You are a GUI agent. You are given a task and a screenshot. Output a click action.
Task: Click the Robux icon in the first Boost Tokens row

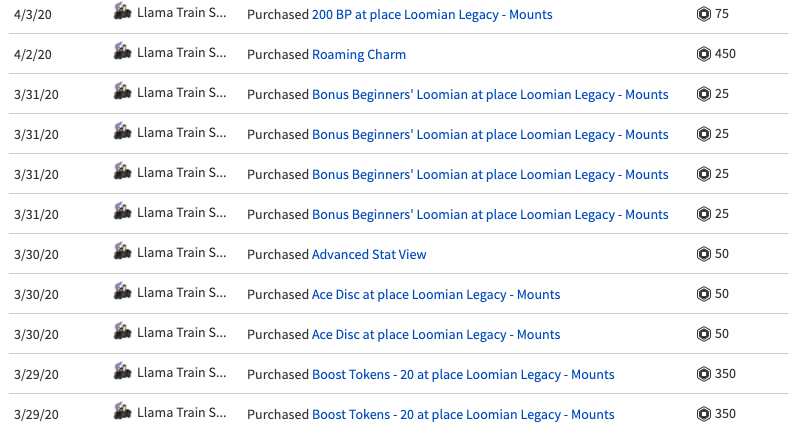pyautogui.click(x=704, y=374)
